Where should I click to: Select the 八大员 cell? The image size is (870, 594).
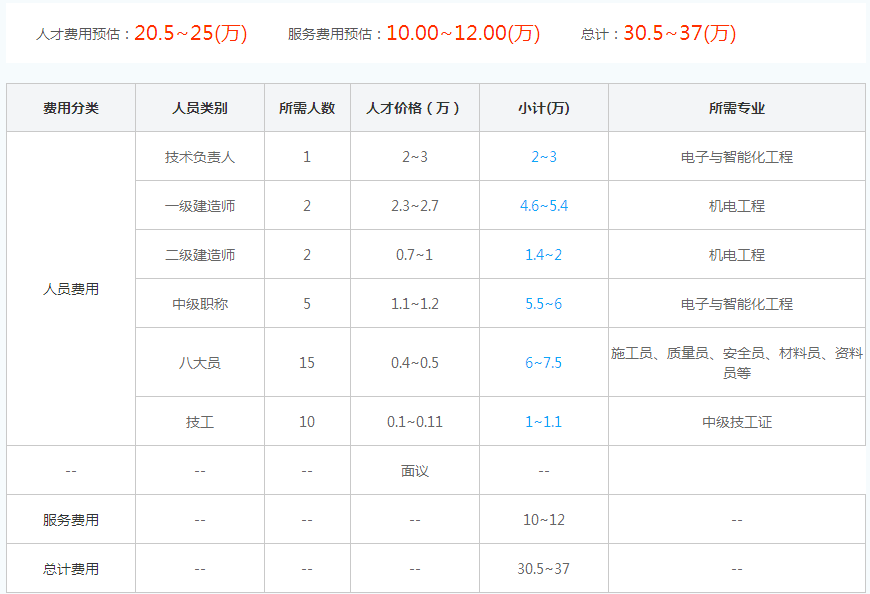pos(200,363)
